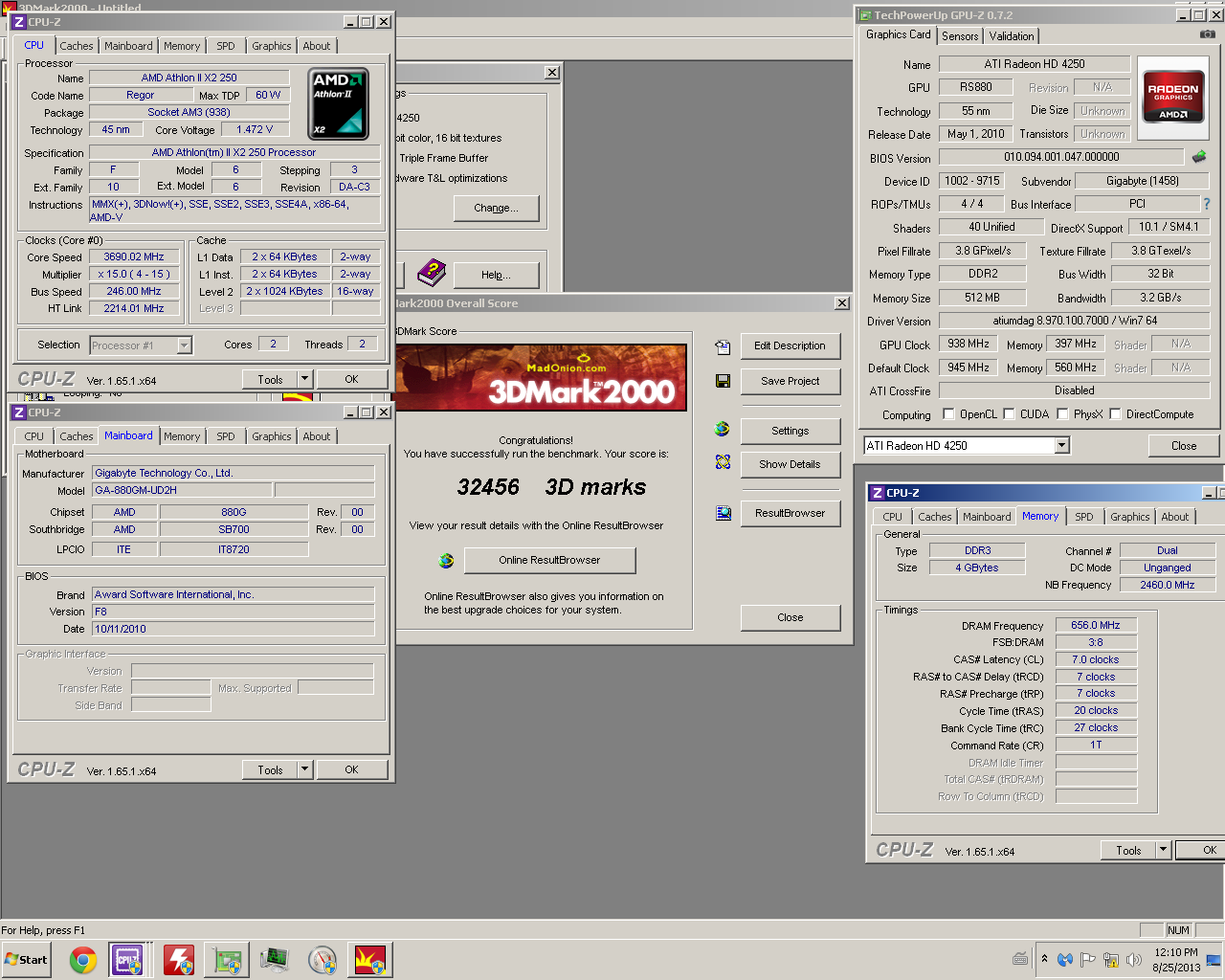The height and width of the screenshot is (980, 1225).
Task: Click the Z icon in Memory CPU-Z title bar
Action: (x=877, y=493)
